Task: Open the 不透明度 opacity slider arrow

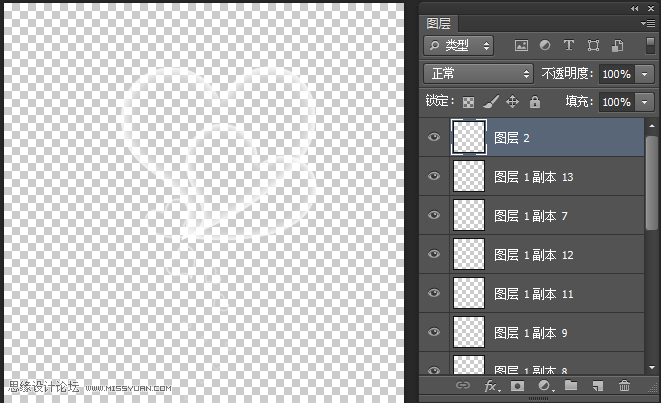Action: pos(645,74)
